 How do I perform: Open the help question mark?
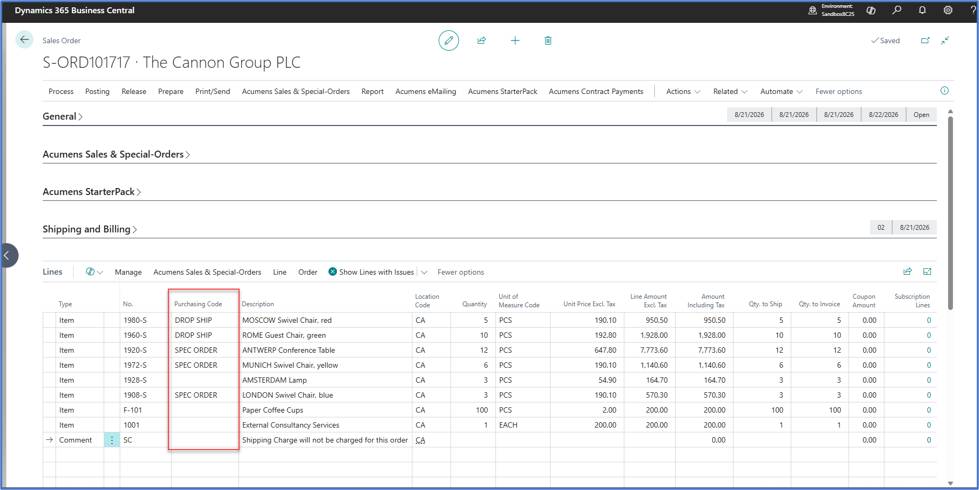pos(972,10)
